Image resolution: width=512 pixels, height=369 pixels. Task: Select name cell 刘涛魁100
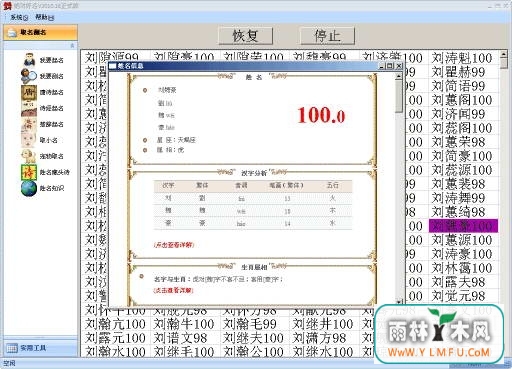[x=463, y=58]
